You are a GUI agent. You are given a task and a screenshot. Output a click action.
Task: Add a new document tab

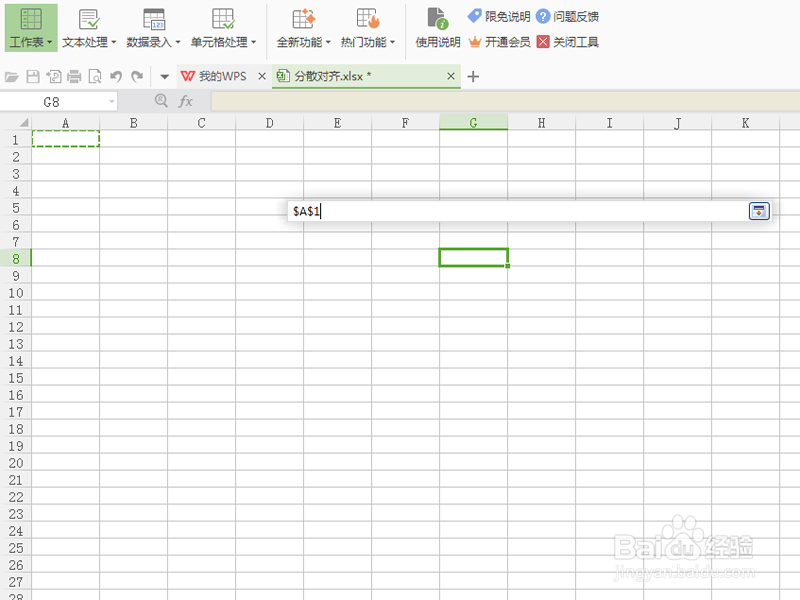473,77
